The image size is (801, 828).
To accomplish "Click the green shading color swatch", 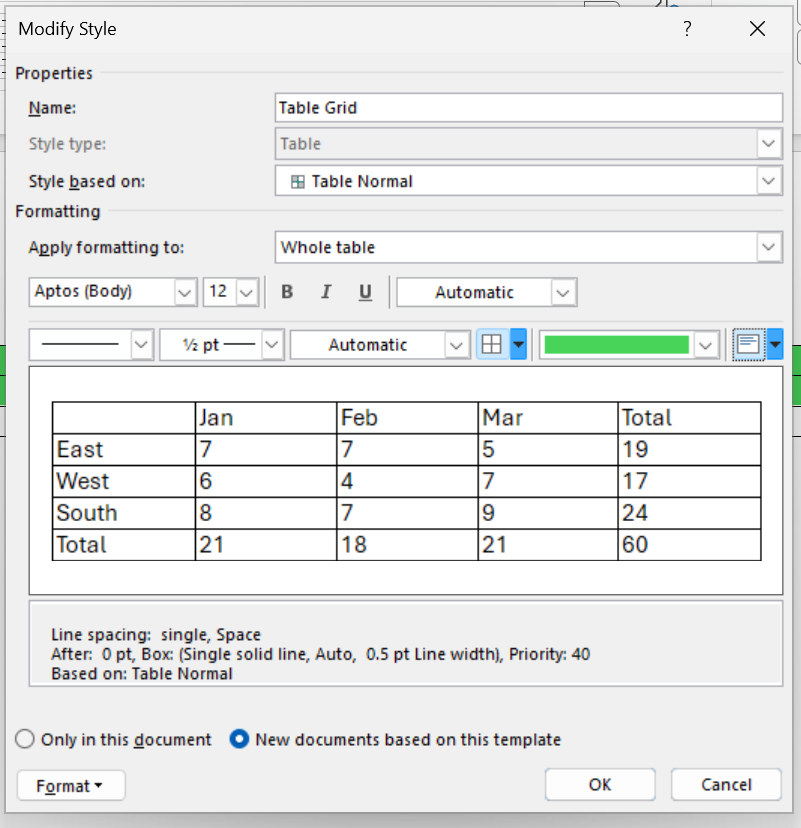I will pos(616,344).
